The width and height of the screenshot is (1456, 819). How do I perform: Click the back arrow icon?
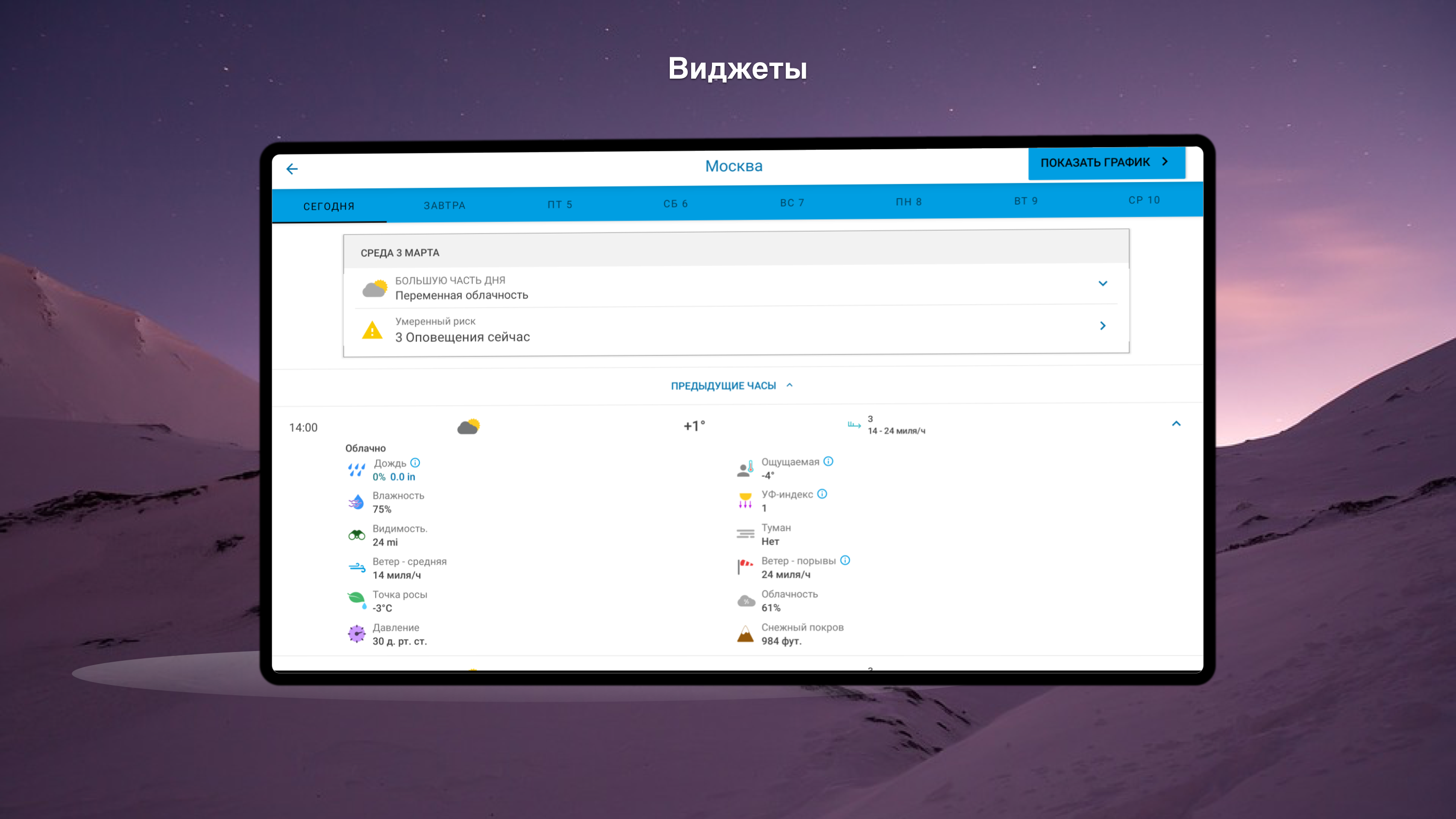pos(292,169)
